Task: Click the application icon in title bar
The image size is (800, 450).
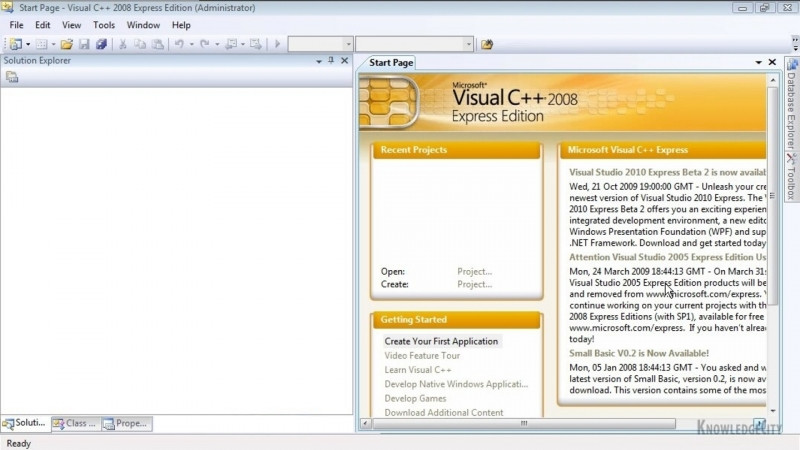Action: (x=7, y=7)
